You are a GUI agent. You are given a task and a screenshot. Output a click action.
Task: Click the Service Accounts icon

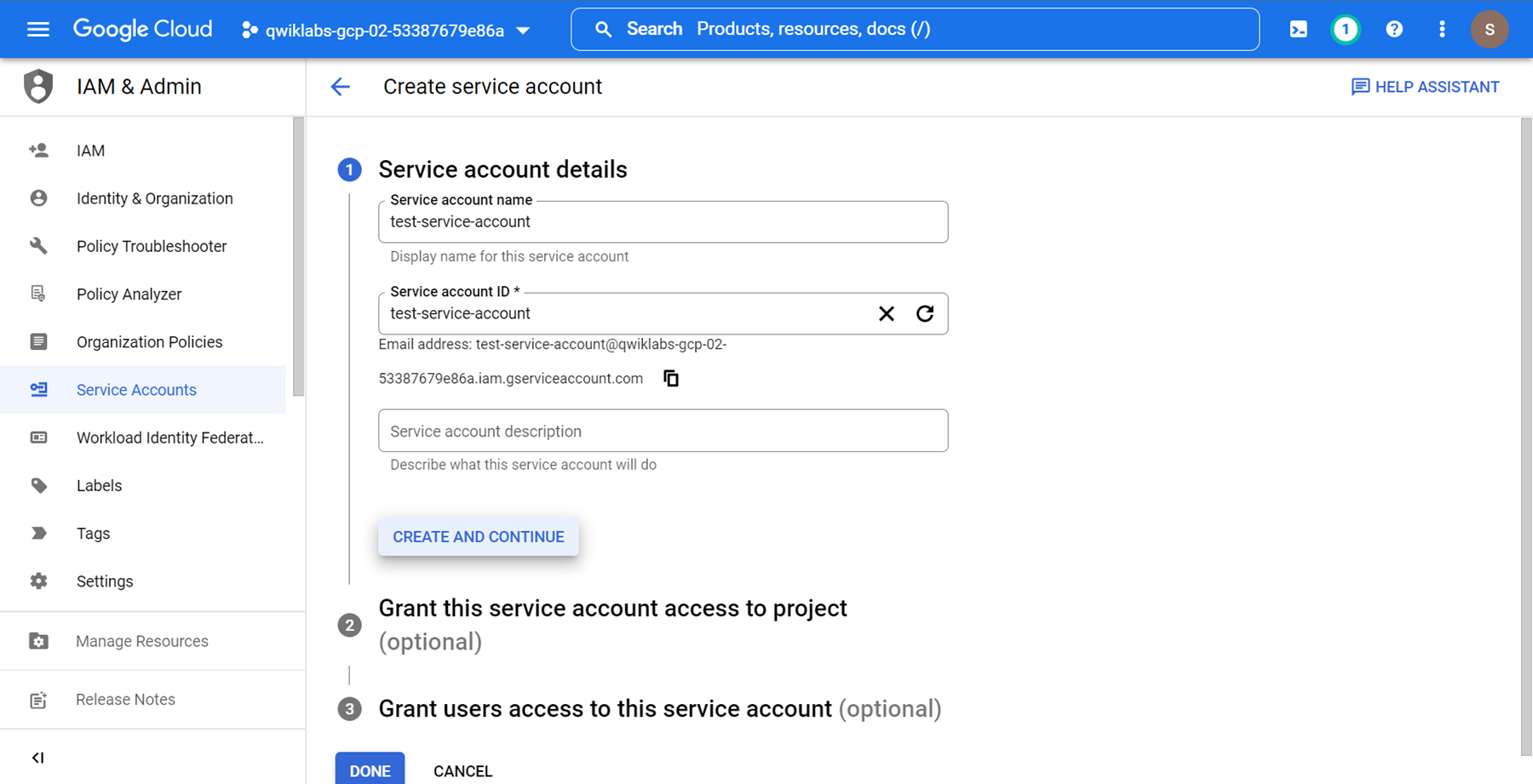[x=38, y=389]
